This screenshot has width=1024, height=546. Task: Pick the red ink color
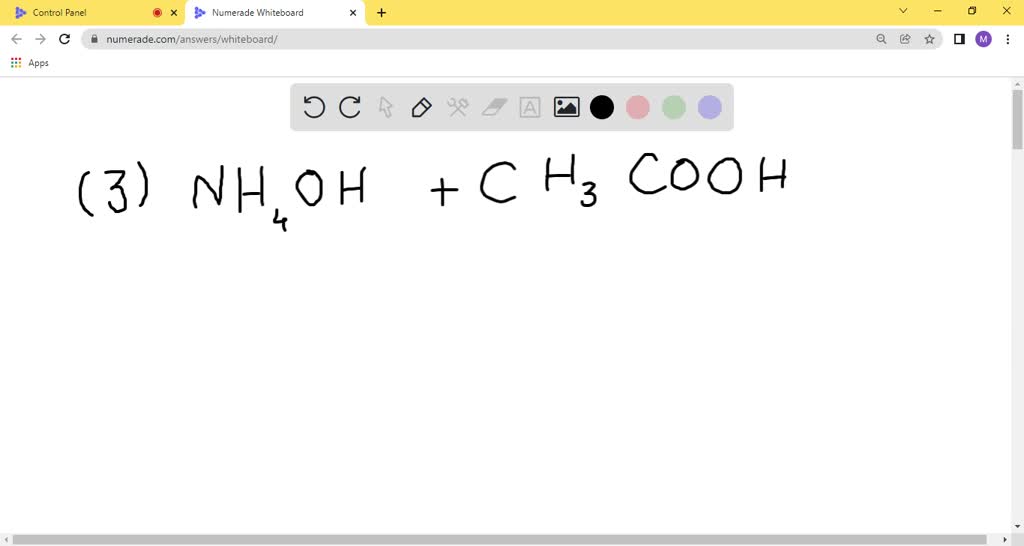click(638, 107)
